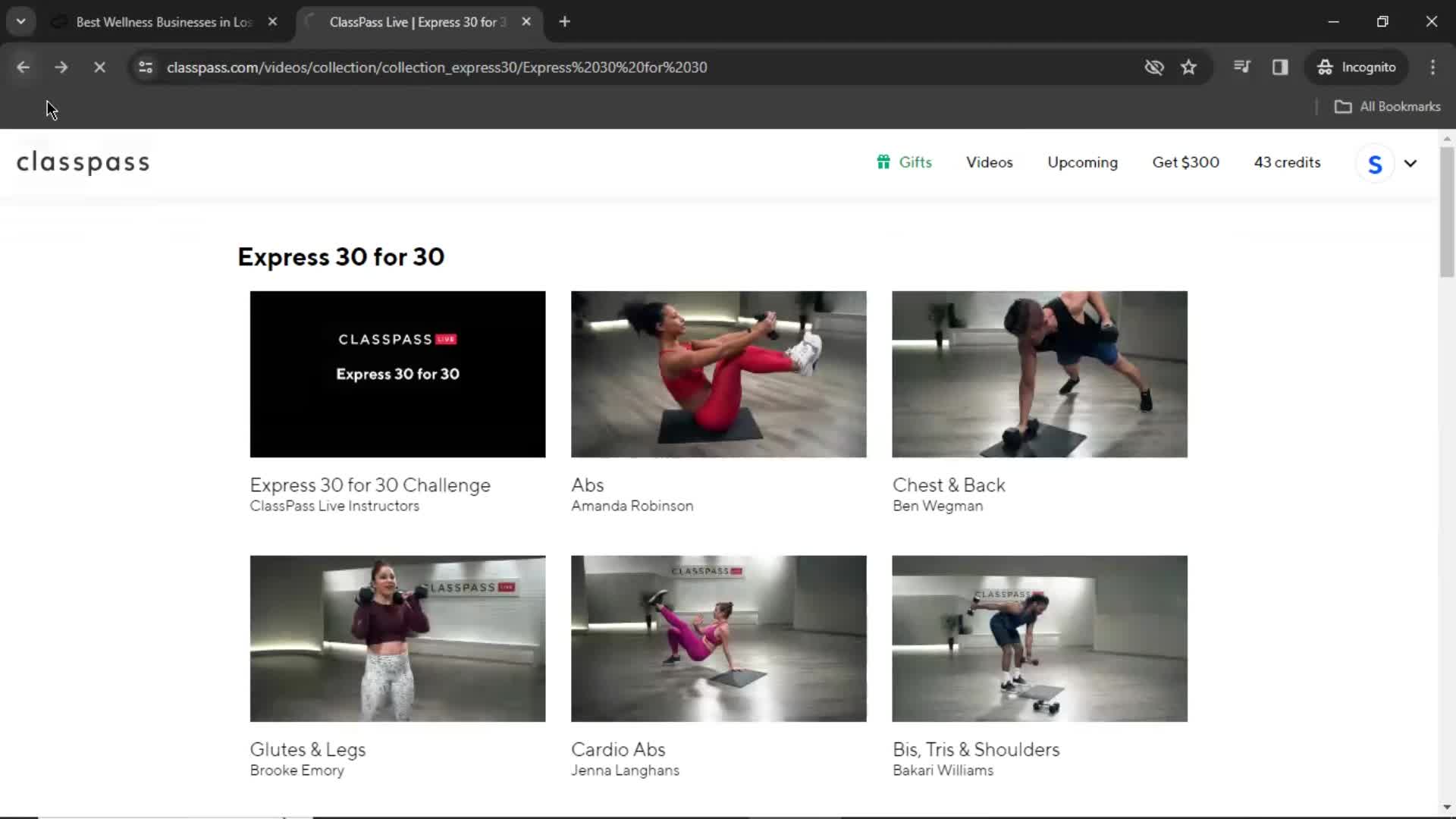Viewport: 1456px width, 819px height.
Task: Click the Glutes & Legs title link
Action: coord(308,750)
